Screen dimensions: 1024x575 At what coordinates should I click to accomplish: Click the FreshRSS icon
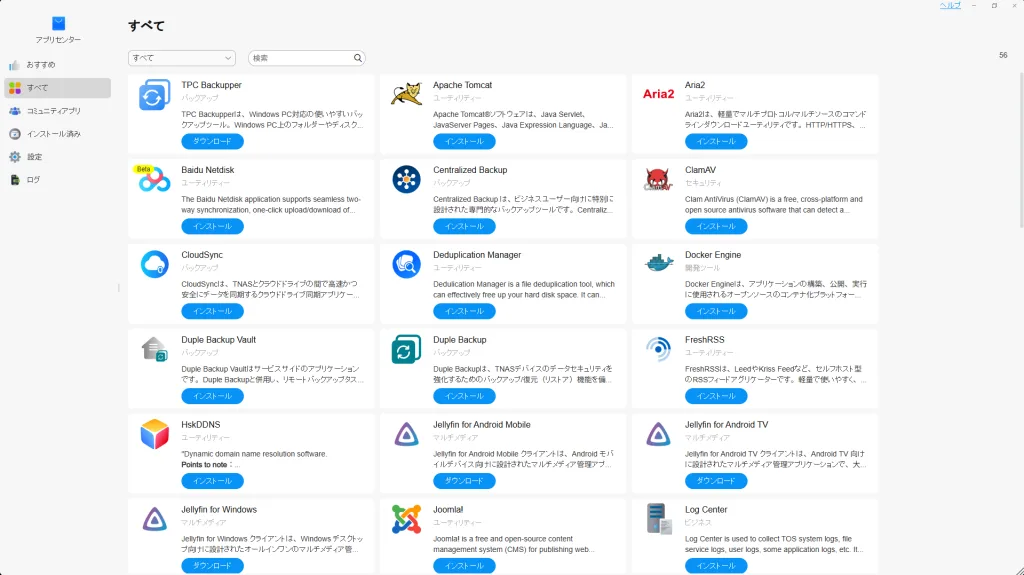pyautogui.click(x=658, y=349)
